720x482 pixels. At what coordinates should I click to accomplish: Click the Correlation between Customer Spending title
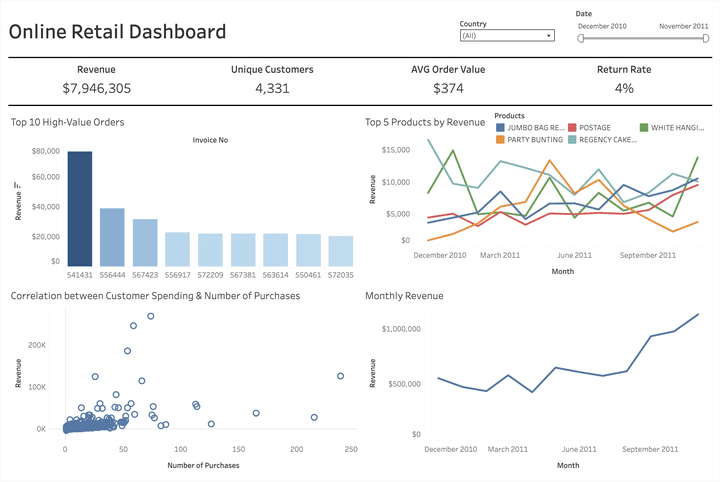155,296
